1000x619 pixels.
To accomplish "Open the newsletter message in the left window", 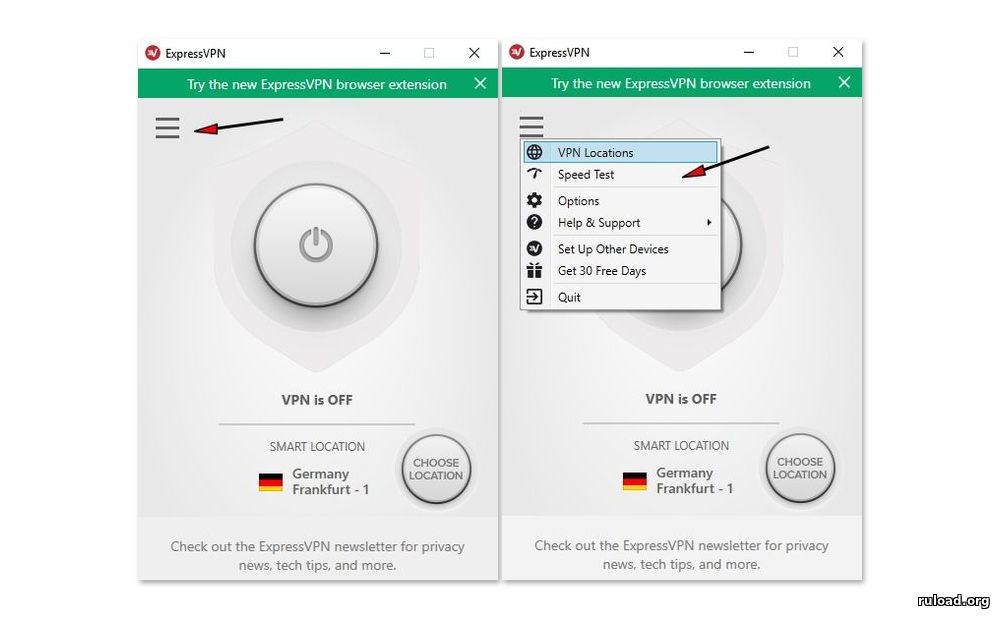I will tap(317, 555).
